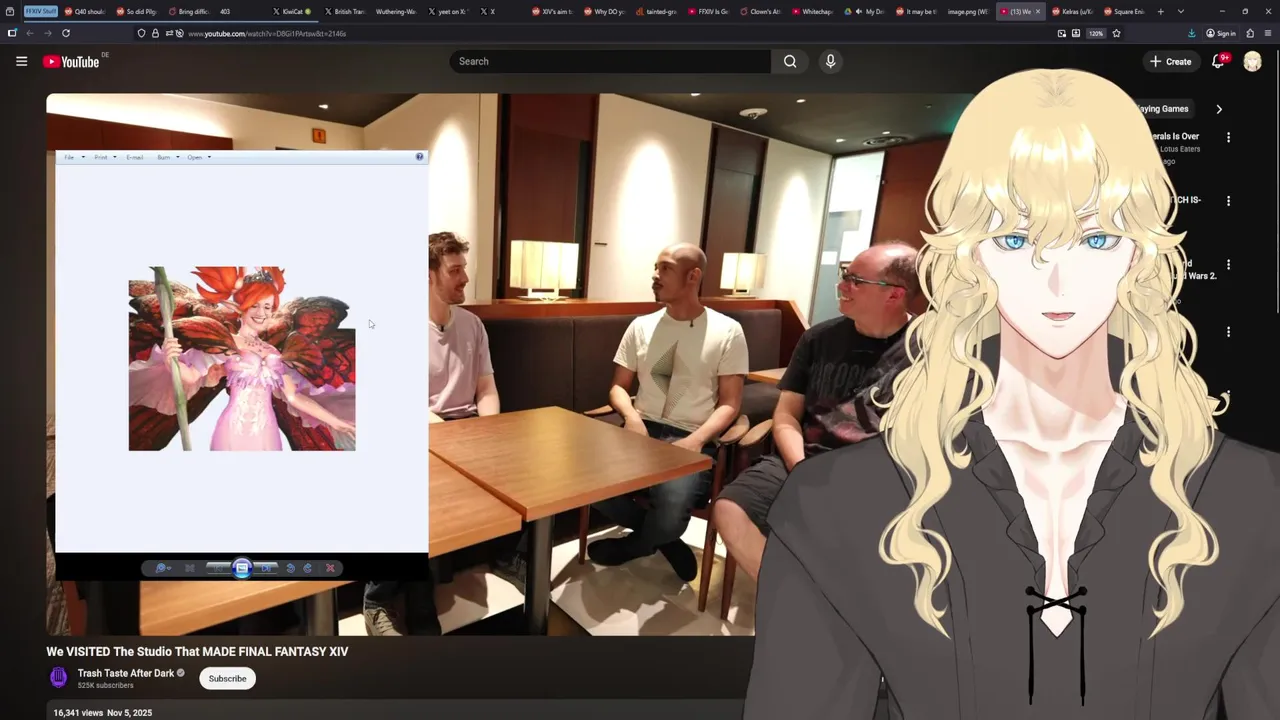
Task: Click the '16,341 views Nov 5, 2025' text
Action: 102,713
